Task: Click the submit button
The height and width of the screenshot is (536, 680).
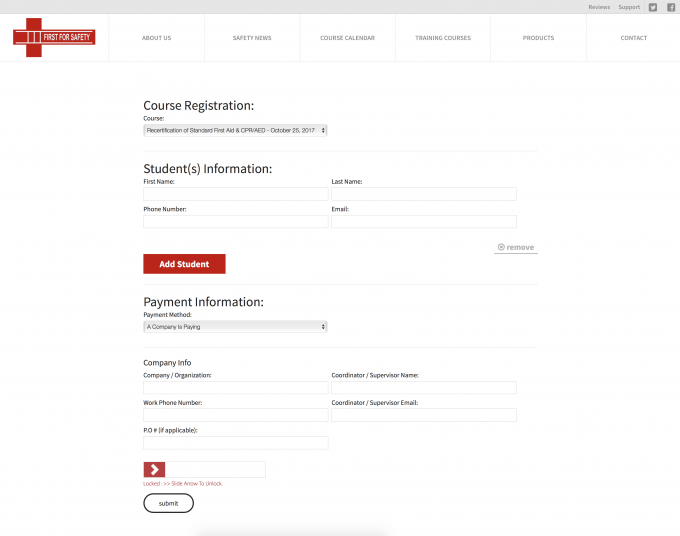Action: (168, 503)
